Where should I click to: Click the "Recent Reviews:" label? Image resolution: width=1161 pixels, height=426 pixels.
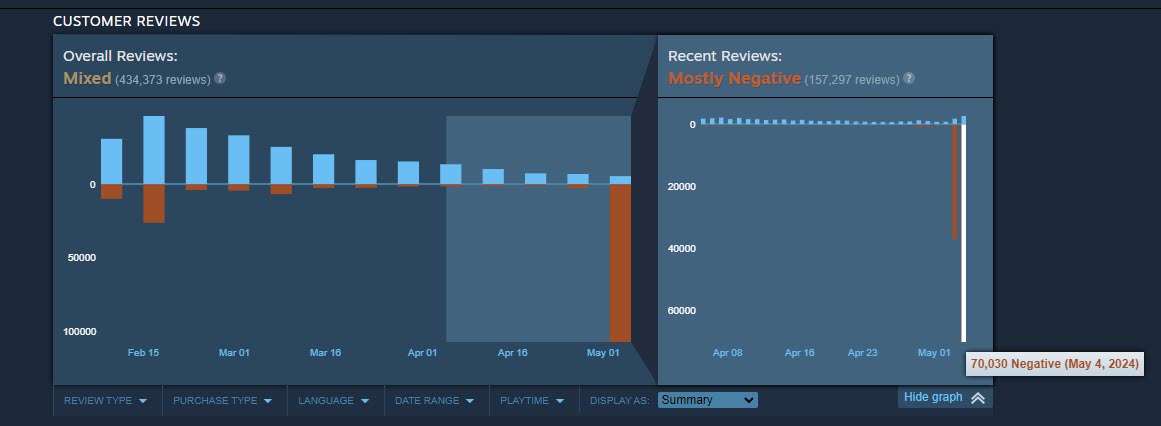pos(725,56)
